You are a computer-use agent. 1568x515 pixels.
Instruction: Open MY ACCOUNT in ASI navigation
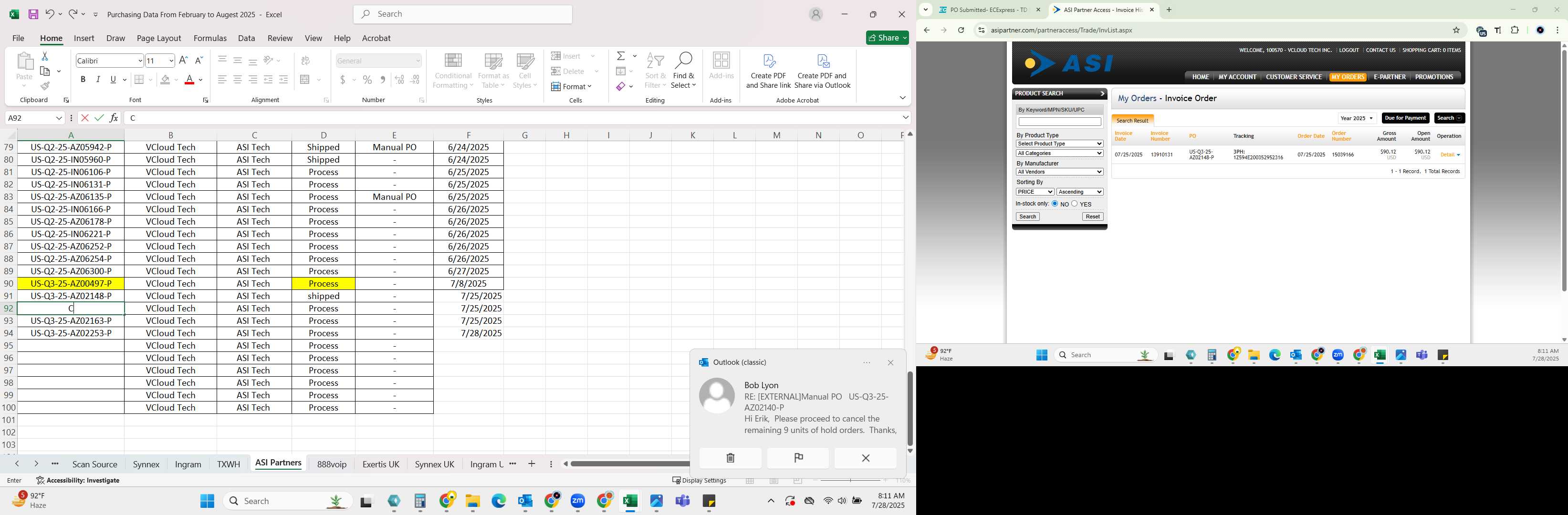click(x=1237, y=77)
